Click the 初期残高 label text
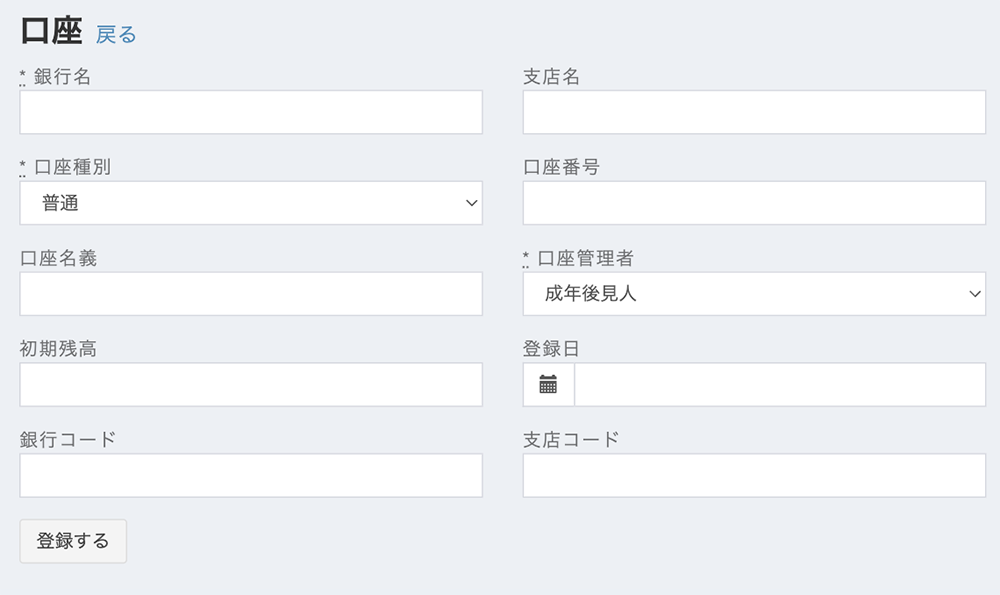This screenshot has height=595, width=1000. click(58, 349)
